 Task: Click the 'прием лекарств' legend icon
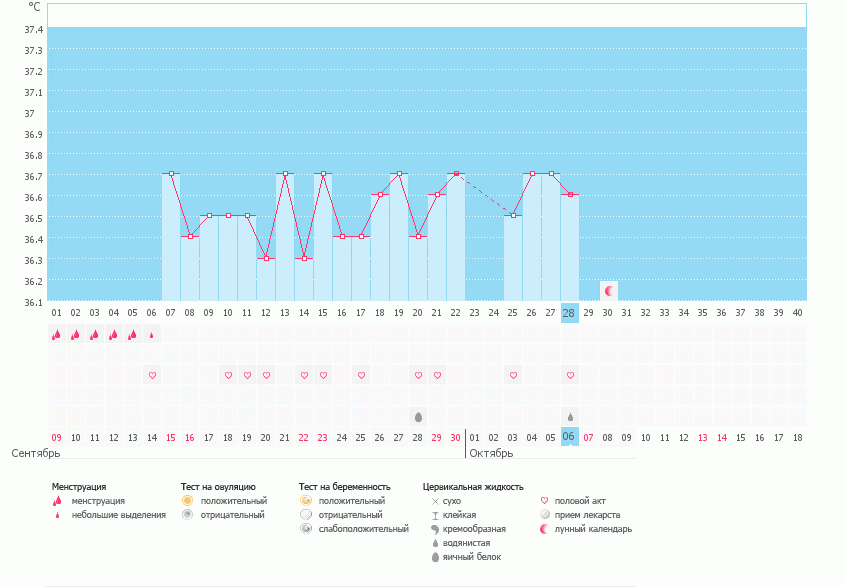(545, 515)
